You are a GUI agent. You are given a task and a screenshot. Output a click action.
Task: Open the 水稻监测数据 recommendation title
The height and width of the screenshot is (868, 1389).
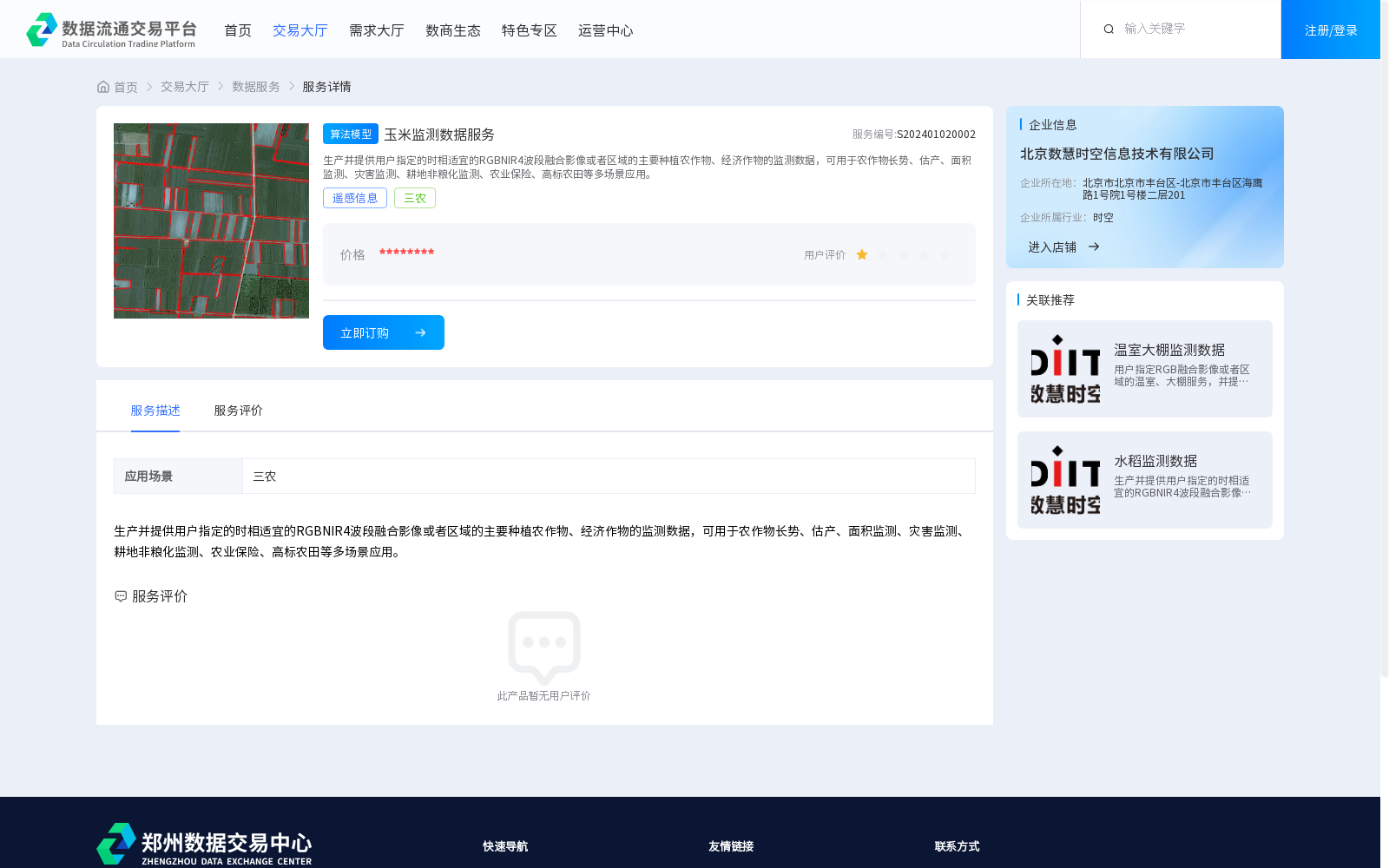(x=1155, y=461)
